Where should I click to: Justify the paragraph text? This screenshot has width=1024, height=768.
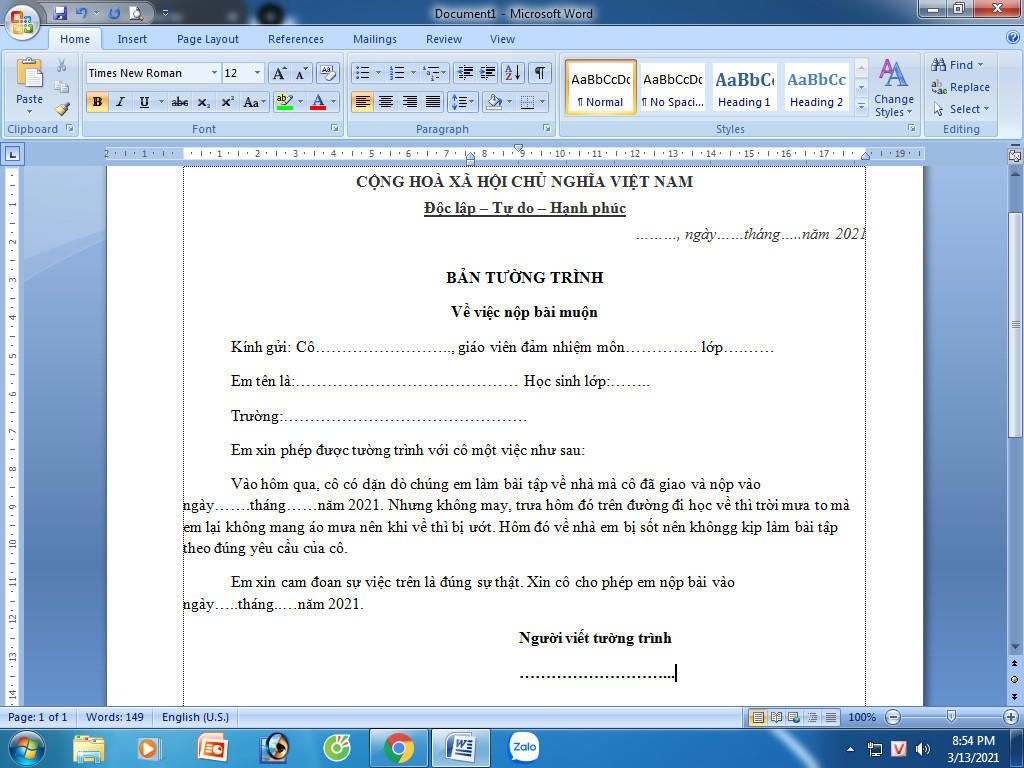[433, 102]
